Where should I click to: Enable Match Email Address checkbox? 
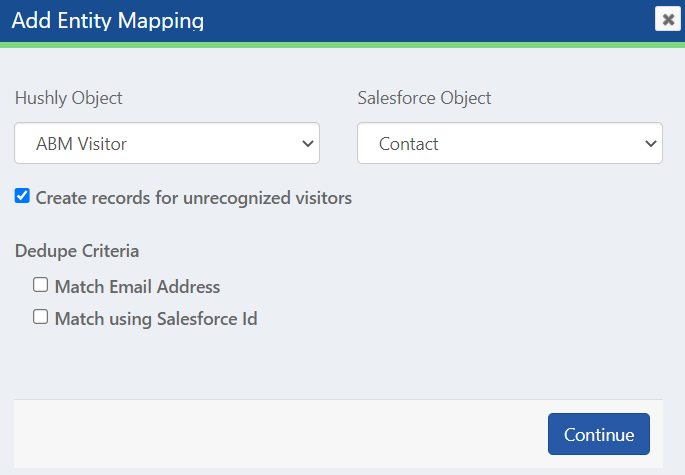(x=41, y=285)
